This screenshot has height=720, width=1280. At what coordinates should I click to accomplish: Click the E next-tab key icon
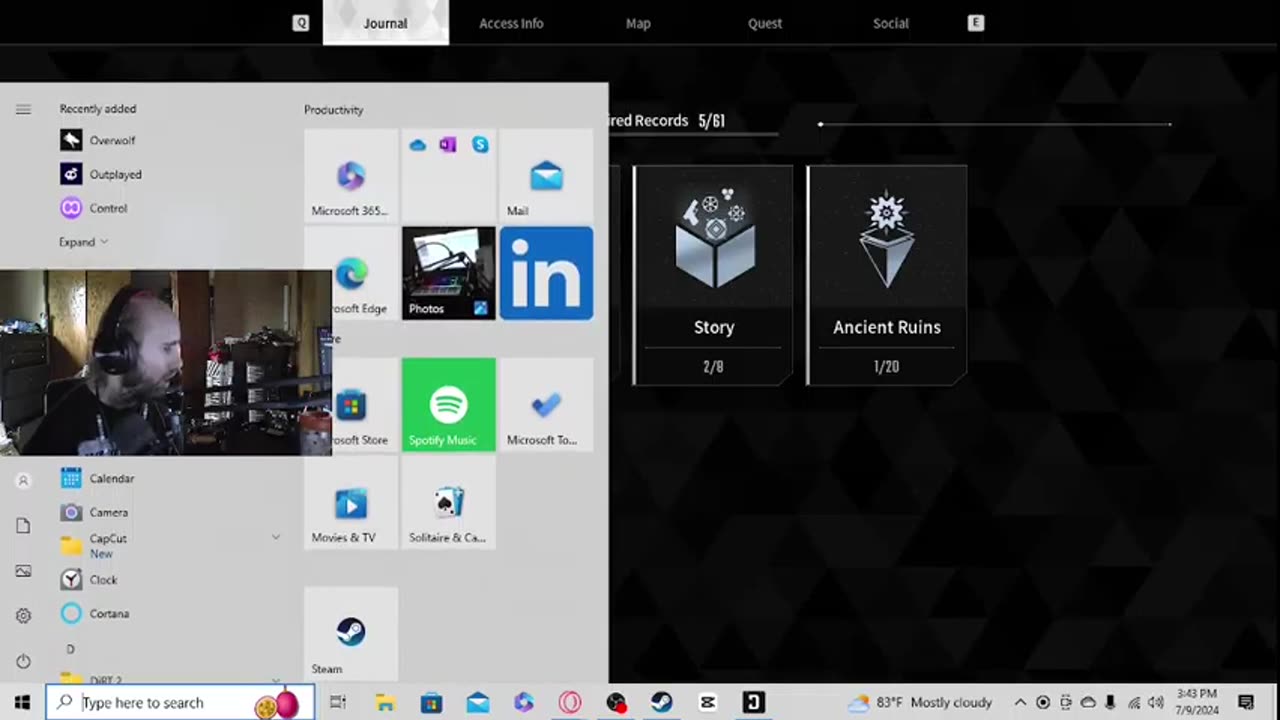[x=976, y=23]
